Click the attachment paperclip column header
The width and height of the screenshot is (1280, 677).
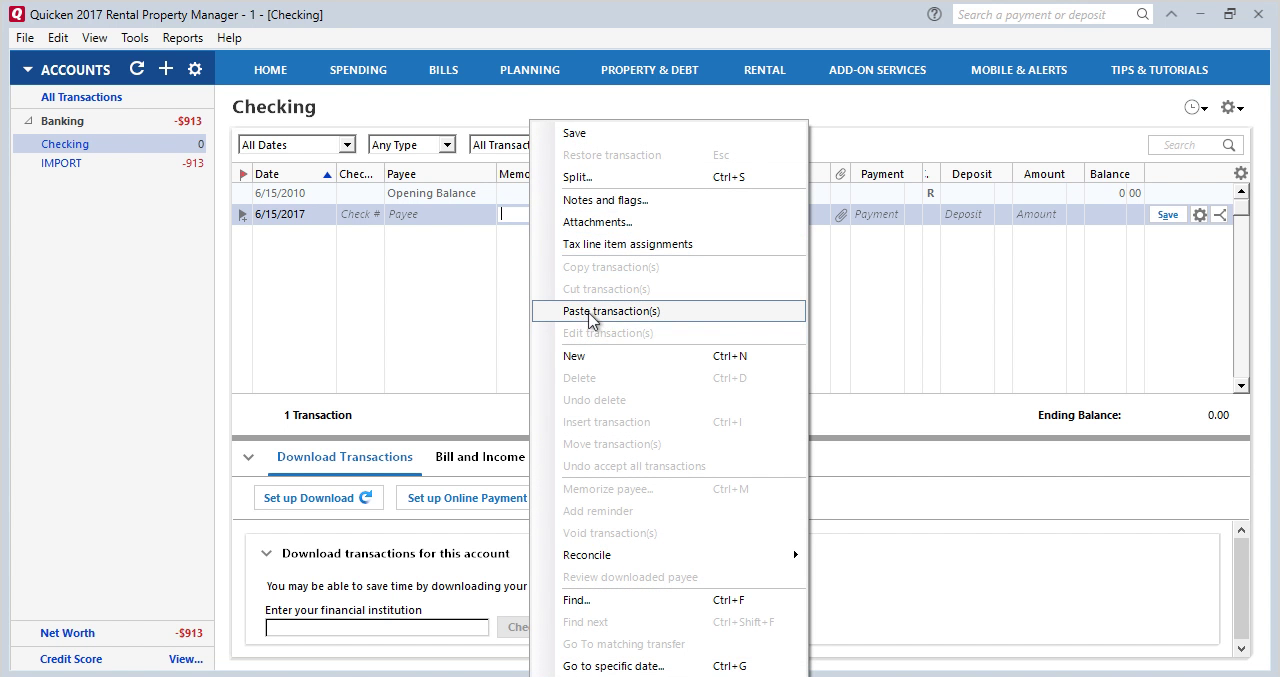(841, 174)
